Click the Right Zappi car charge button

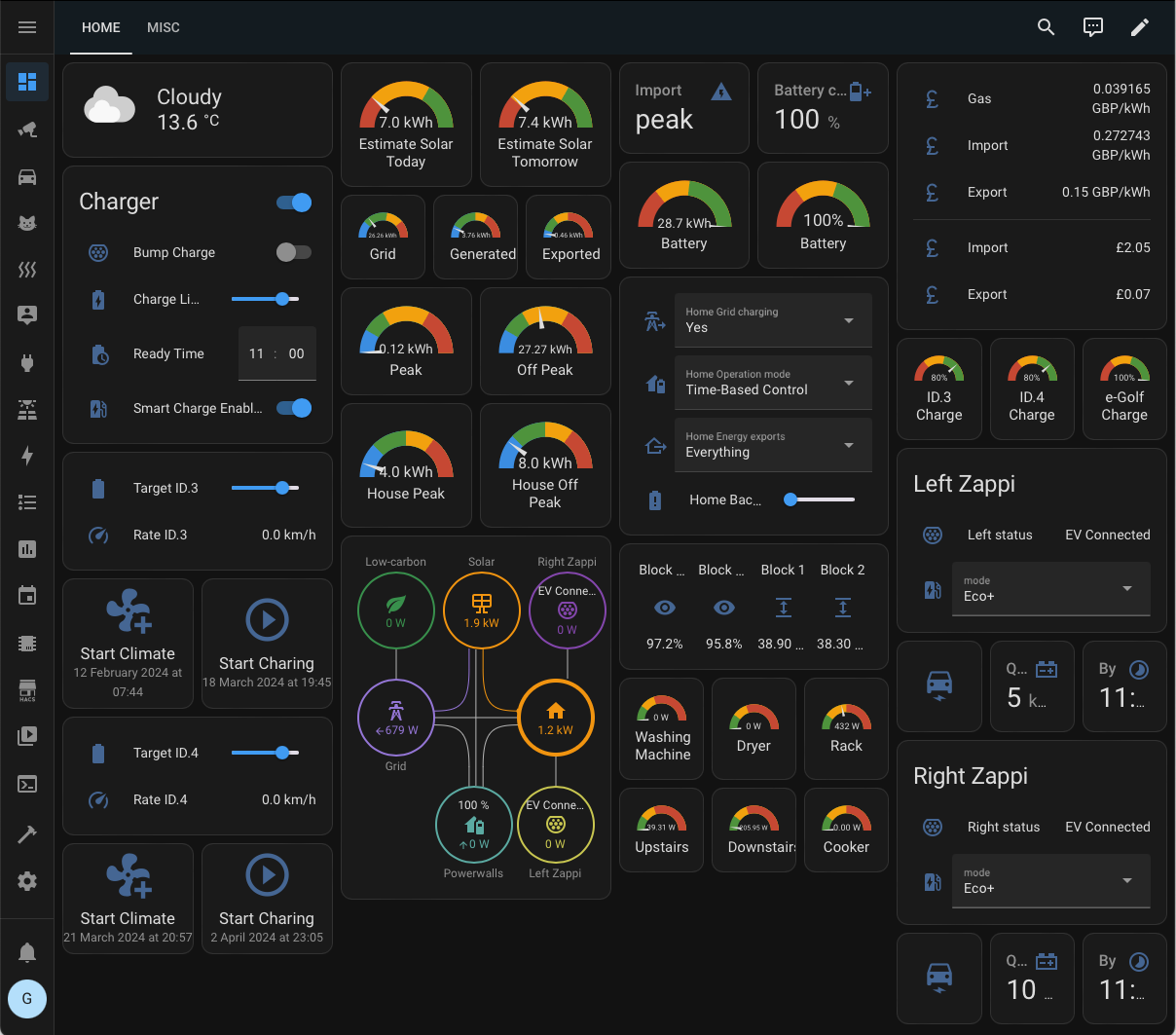pos(939,979)
